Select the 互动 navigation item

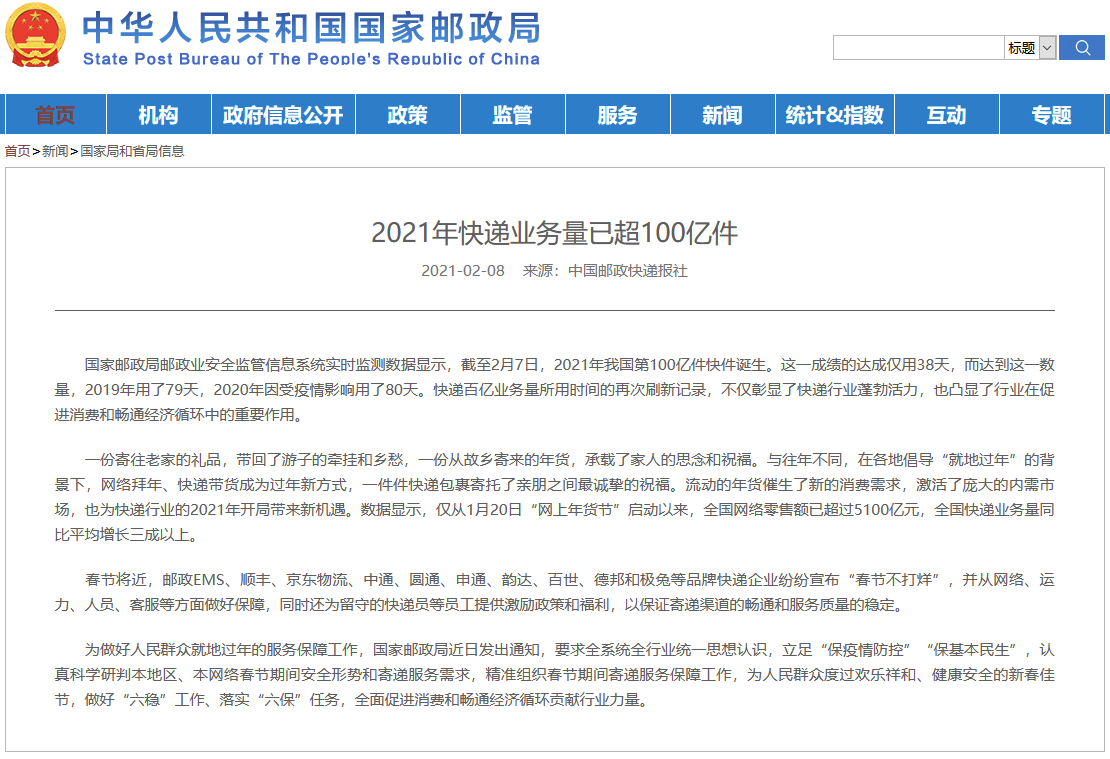[x=946, y=114]
